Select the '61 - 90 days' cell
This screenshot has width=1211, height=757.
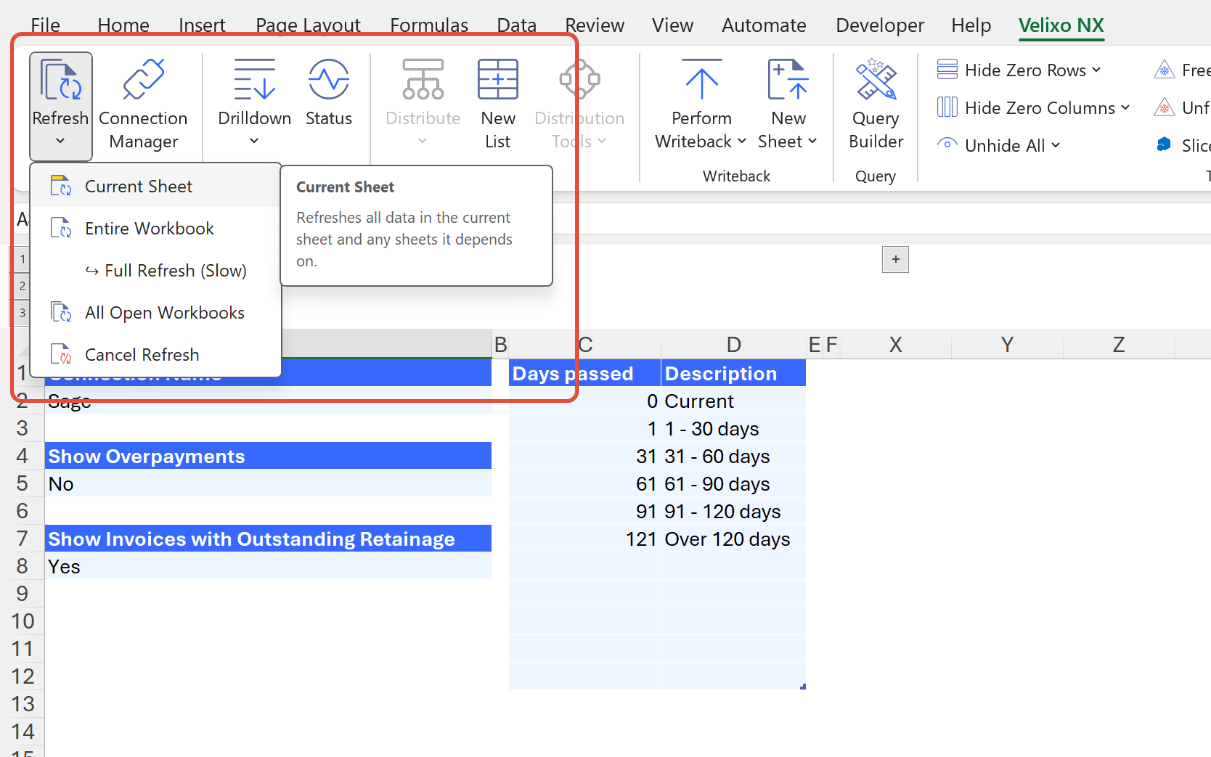click(734, 483)
